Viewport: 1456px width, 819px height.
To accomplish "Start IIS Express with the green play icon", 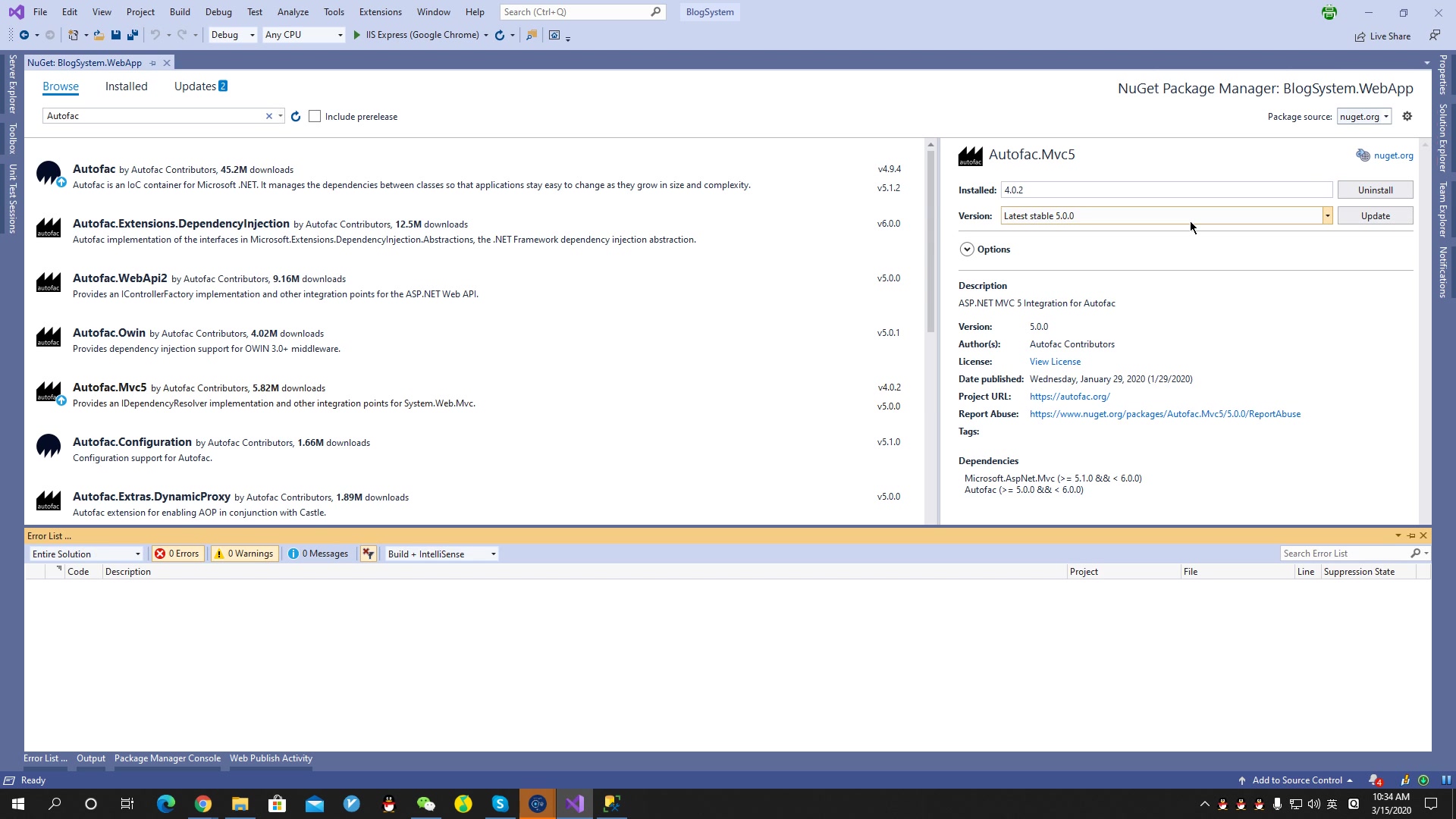I will tap(357, 35).
